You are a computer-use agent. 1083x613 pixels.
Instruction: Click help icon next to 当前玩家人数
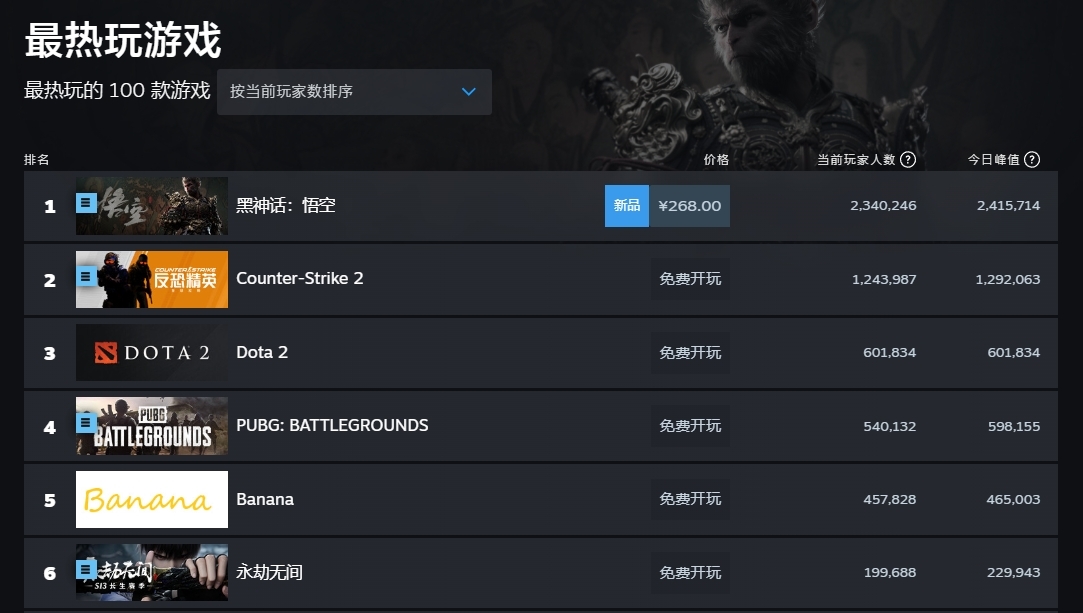pos(908,159)
